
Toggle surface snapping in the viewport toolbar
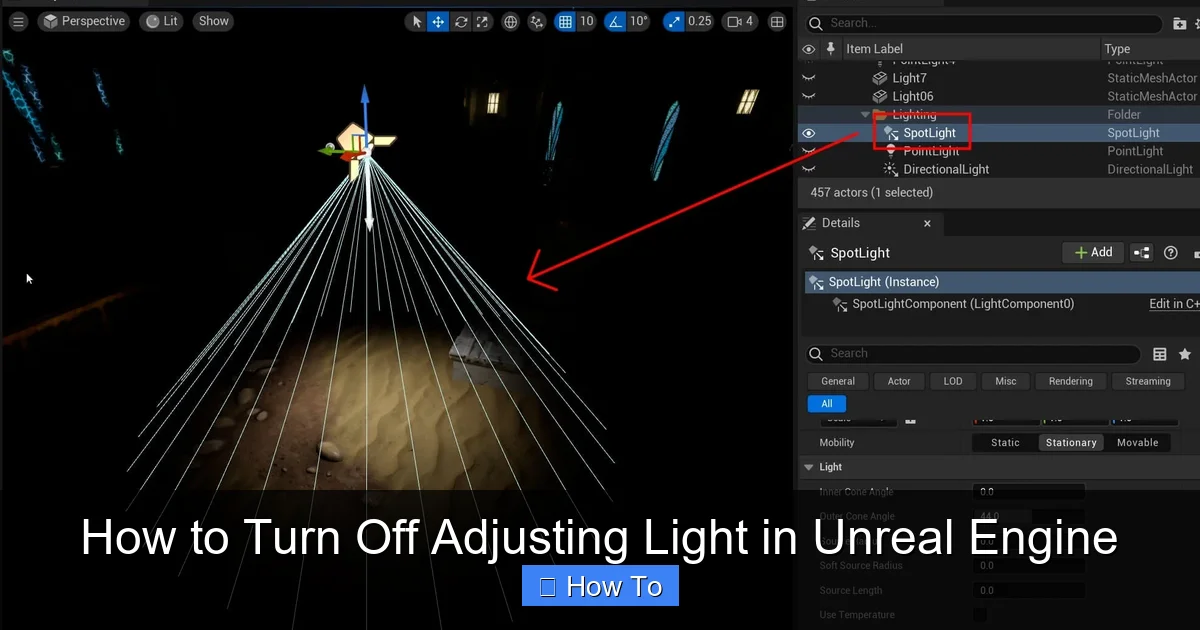click(536, 21)
